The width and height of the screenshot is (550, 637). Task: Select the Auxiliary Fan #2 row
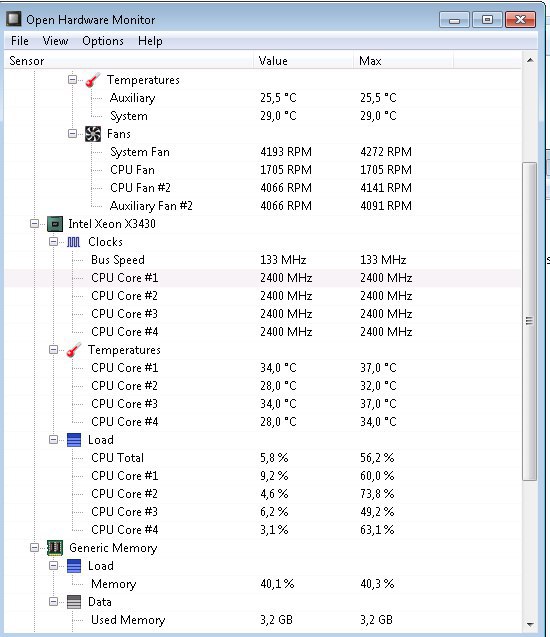tap(263, 206)
